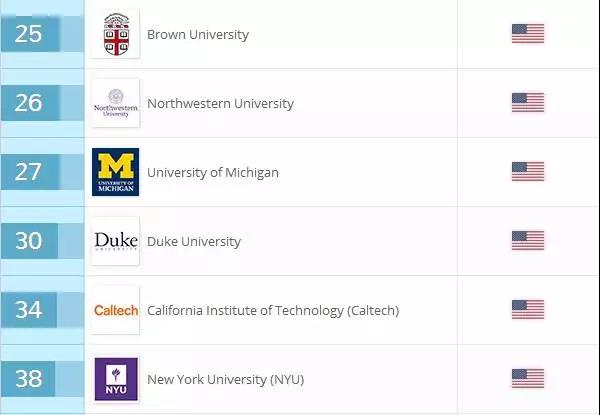Click the US flag next to Caltech
The image size is (600, 415).
coord(528,309)
